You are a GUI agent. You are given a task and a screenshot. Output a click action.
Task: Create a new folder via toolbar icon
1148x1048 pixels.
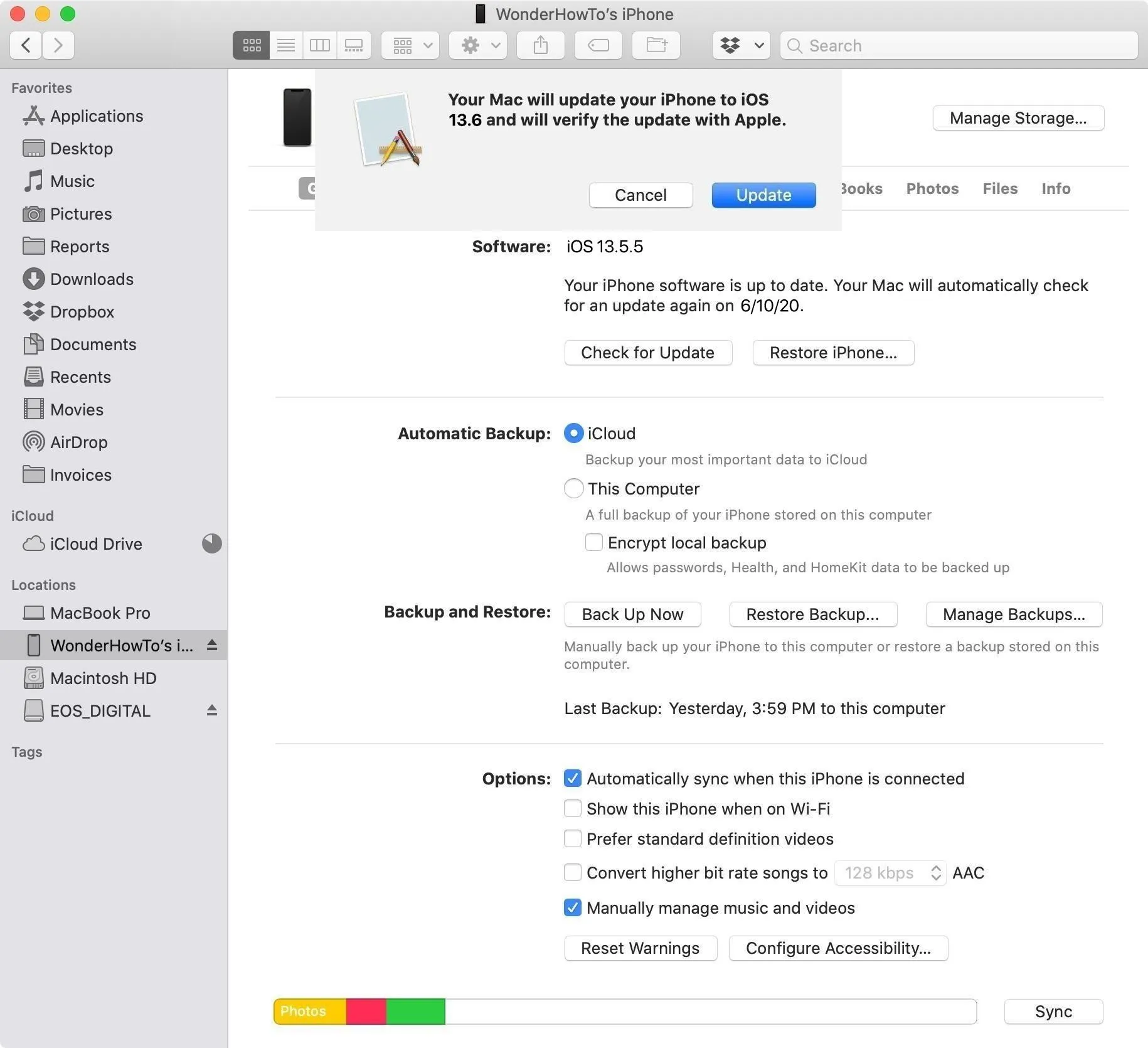point(656,45)
